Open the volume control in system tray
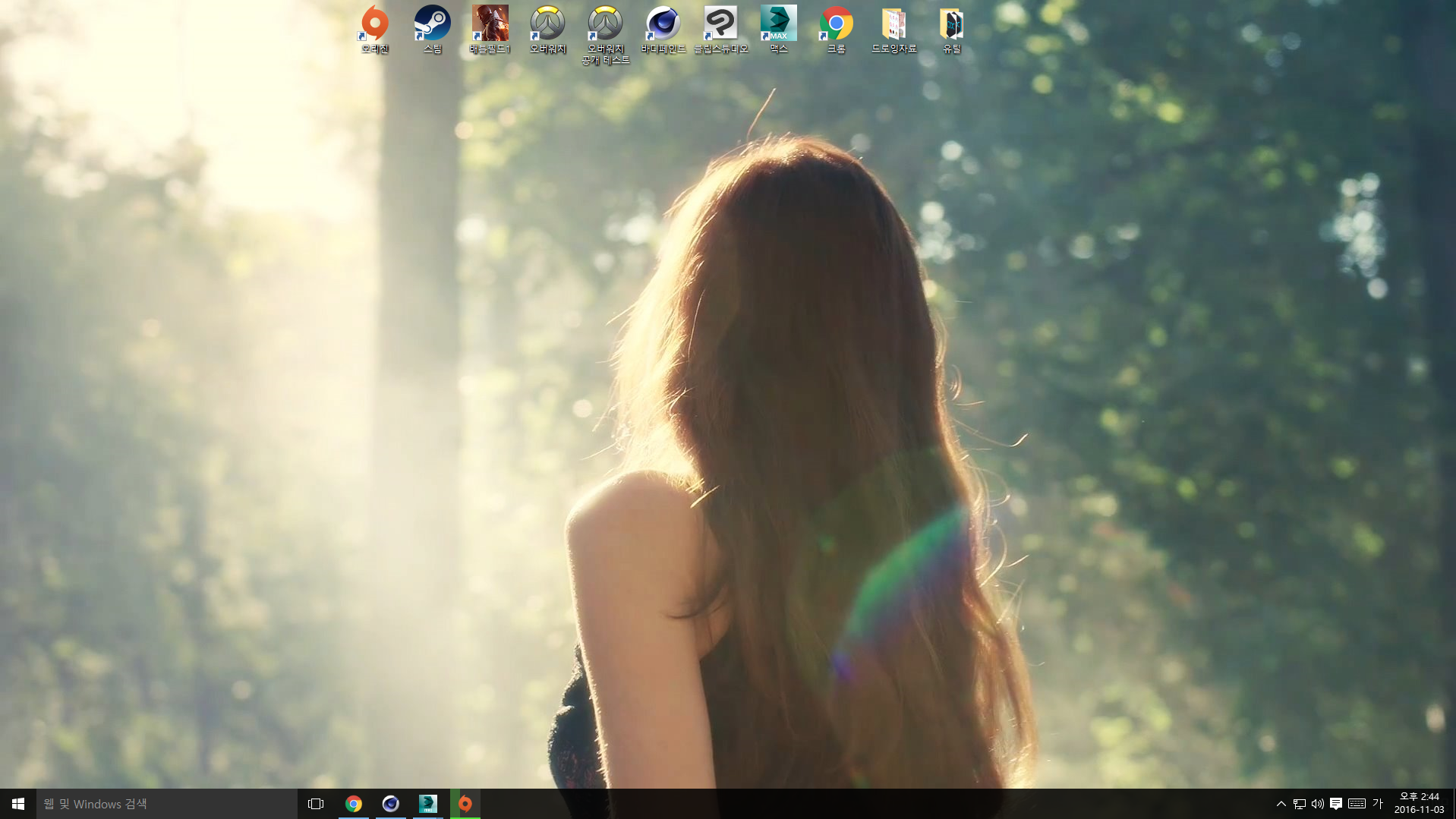1456x819 pixels. [1317, 803]
